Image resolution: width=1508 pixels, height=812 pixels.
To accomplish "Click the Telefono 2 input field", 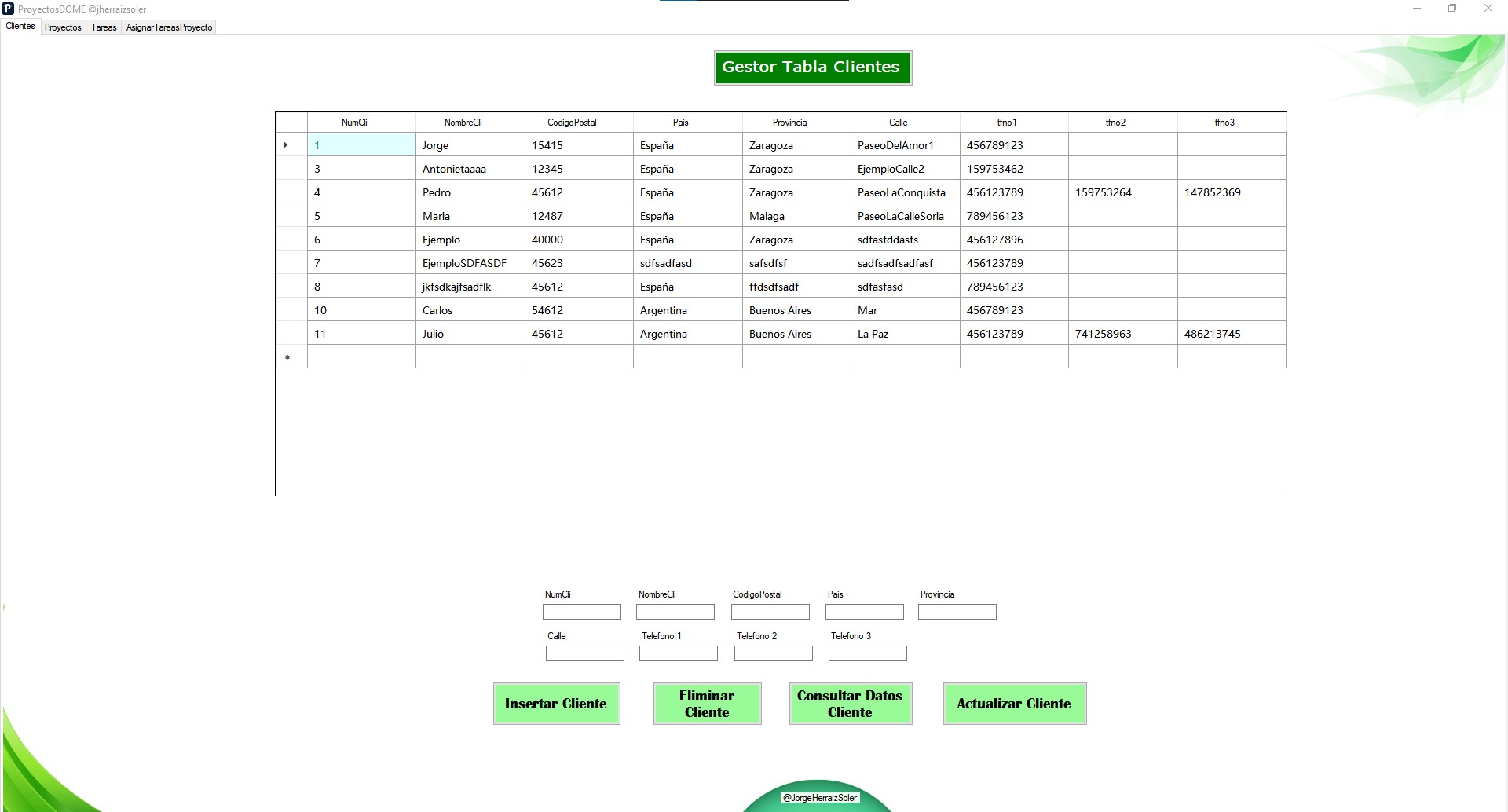I will [773, 653].
